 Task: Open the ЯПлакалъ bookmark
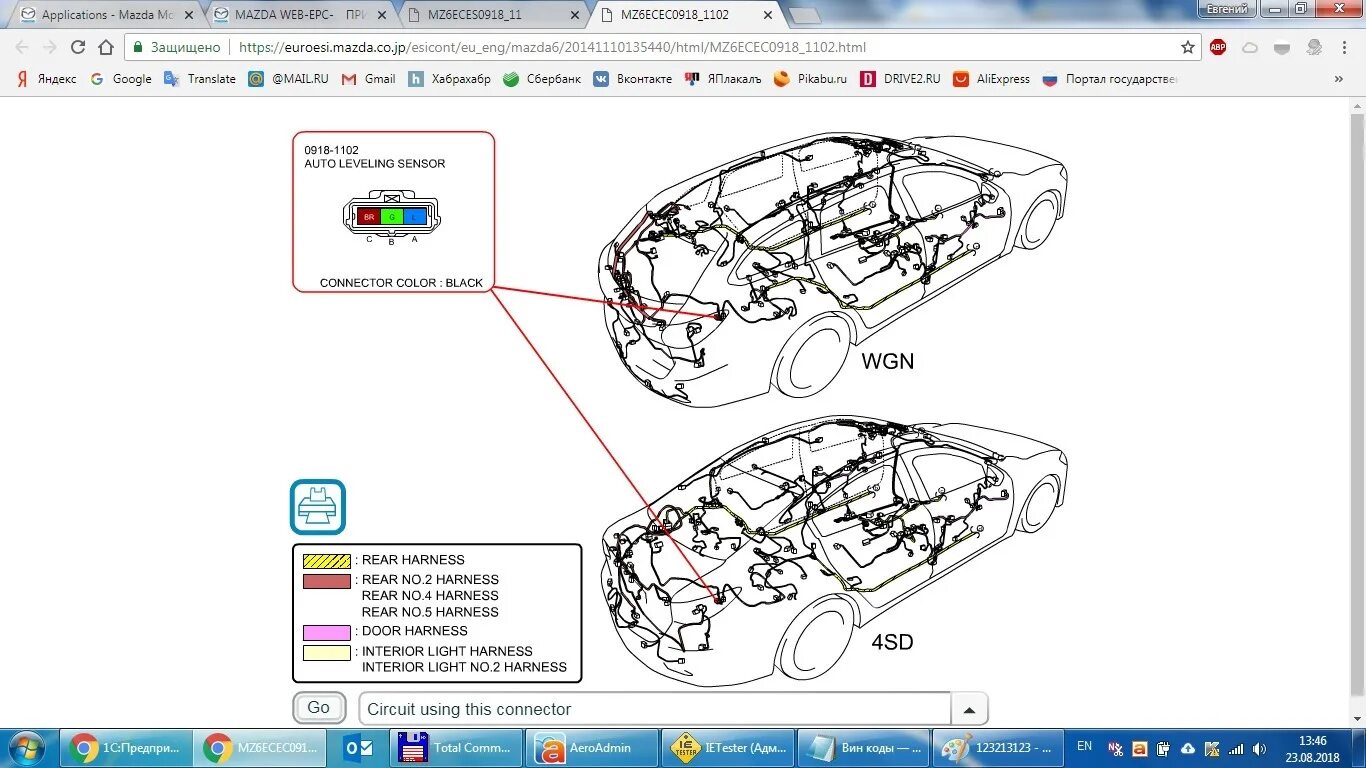pos(722,79)
